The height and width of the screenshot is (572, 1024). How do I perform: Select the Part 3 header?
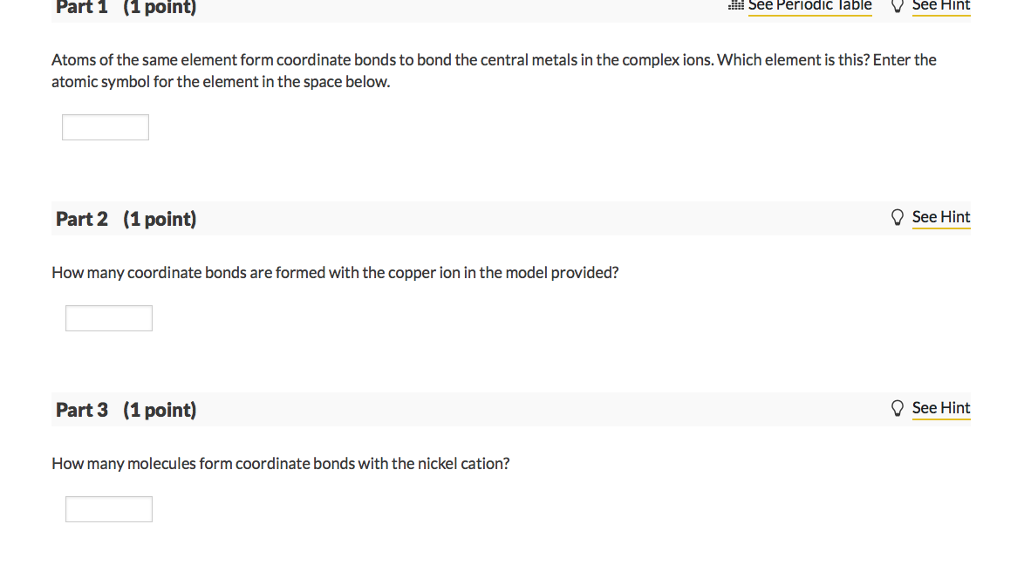[82, 410]
